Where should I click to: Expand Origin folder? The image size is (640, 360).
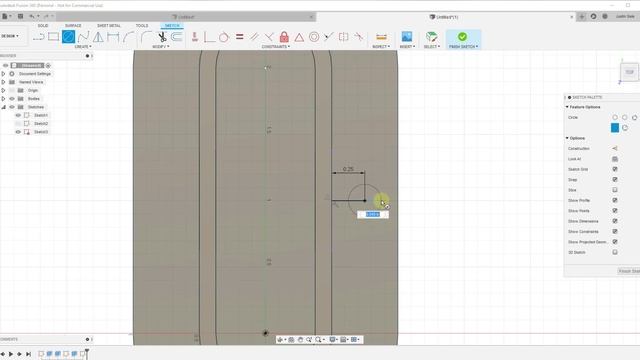3,90
